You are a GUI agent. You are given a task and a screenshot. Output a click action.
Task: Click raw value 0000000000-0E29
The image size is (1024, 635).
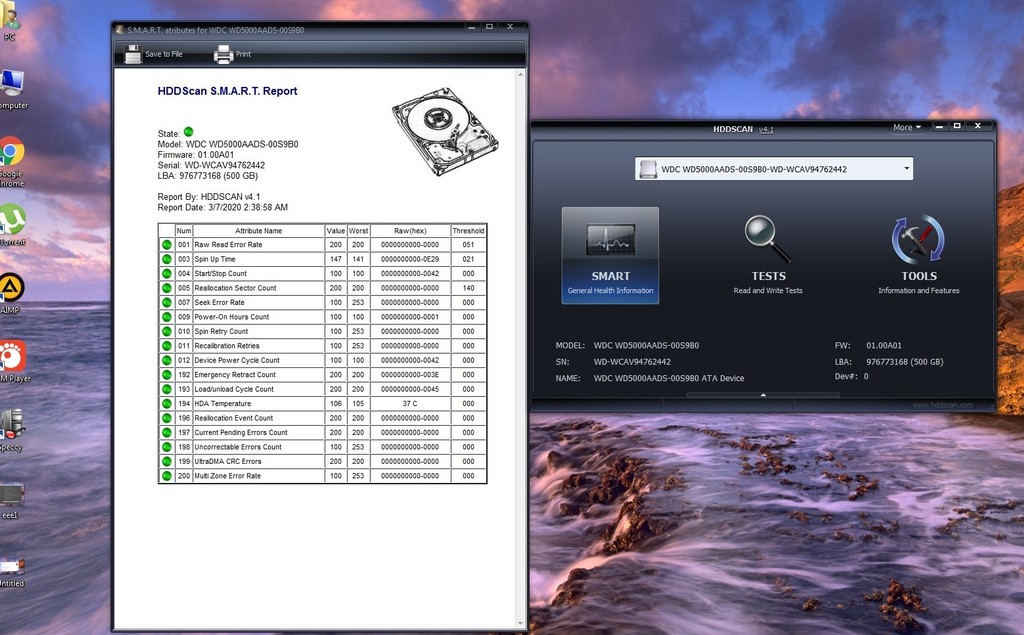click(410, 259)
